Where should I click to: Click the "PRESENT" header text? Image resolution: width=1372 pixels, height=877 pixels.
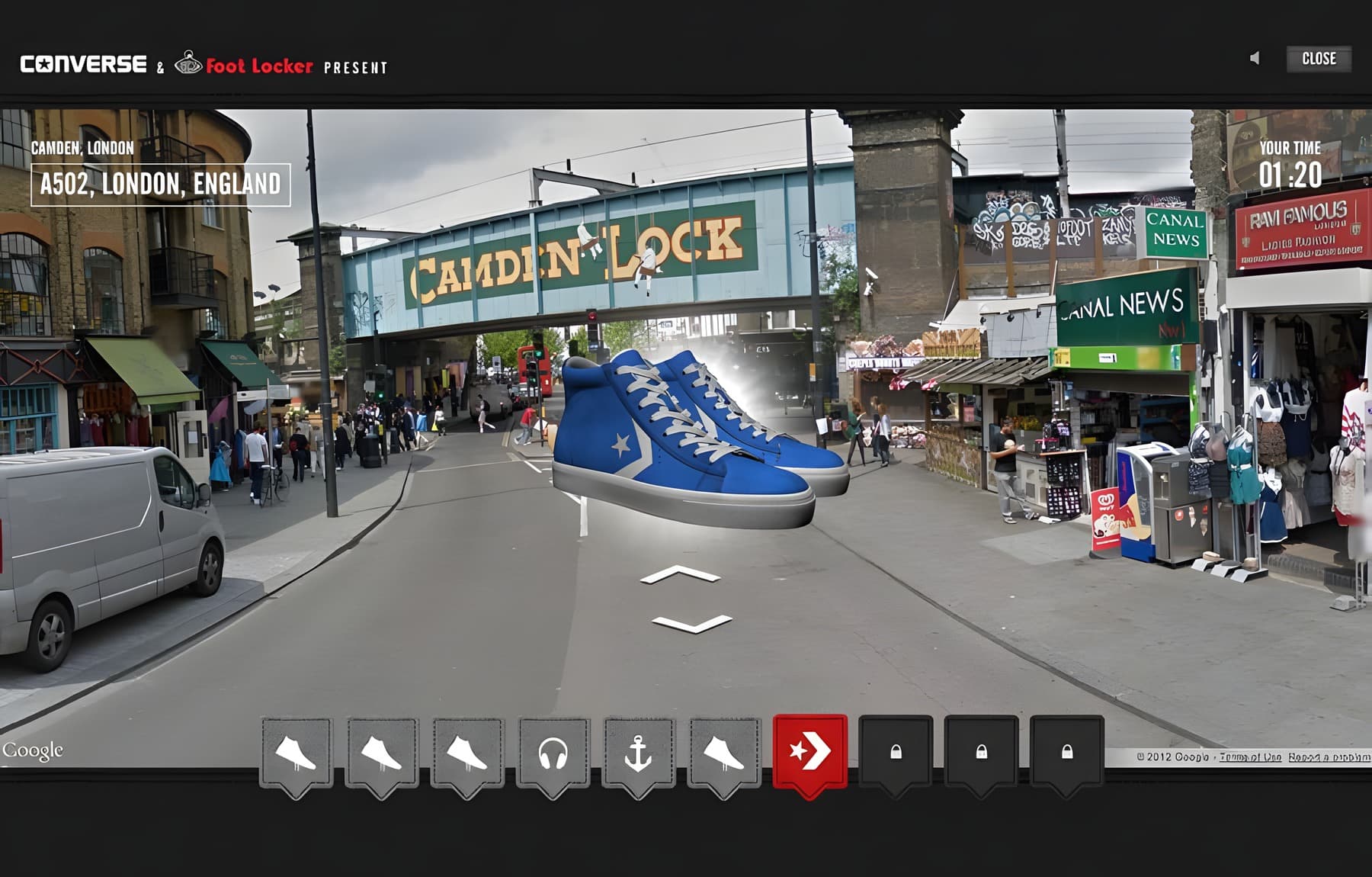pyautogui.click(x=355, y=68)
